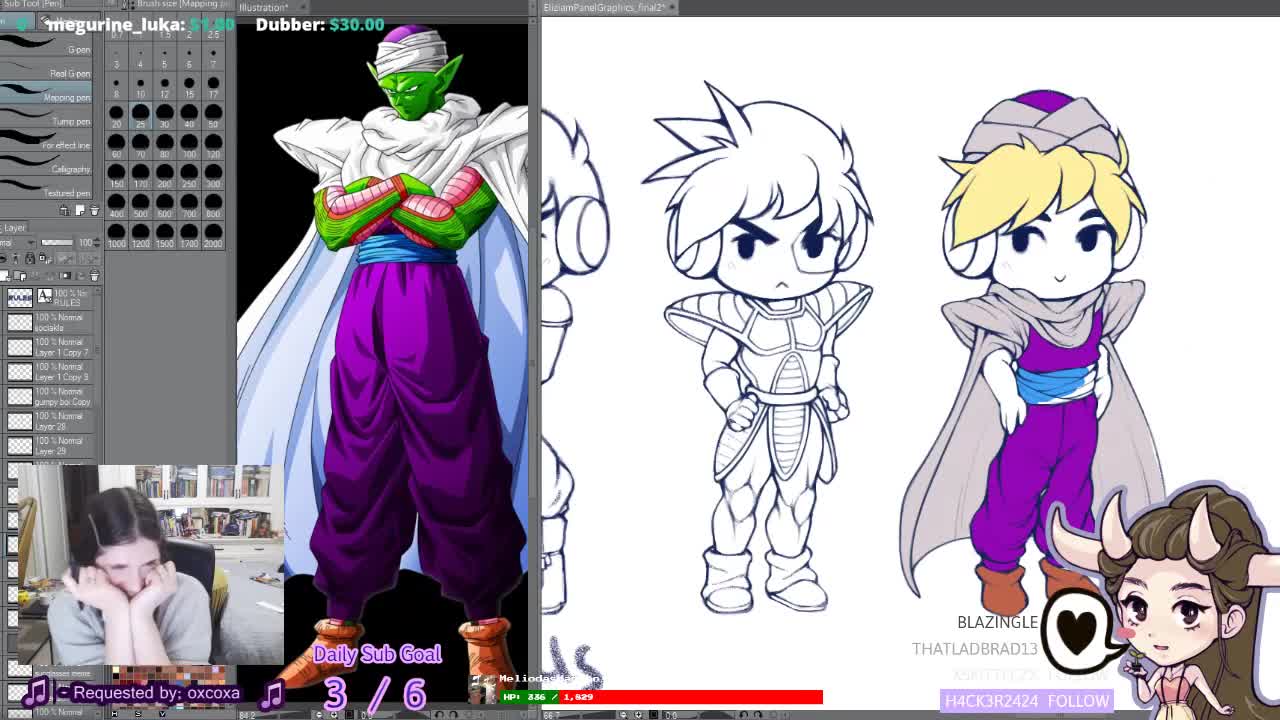Choose brush size 300 preset

tap(213, 176)
